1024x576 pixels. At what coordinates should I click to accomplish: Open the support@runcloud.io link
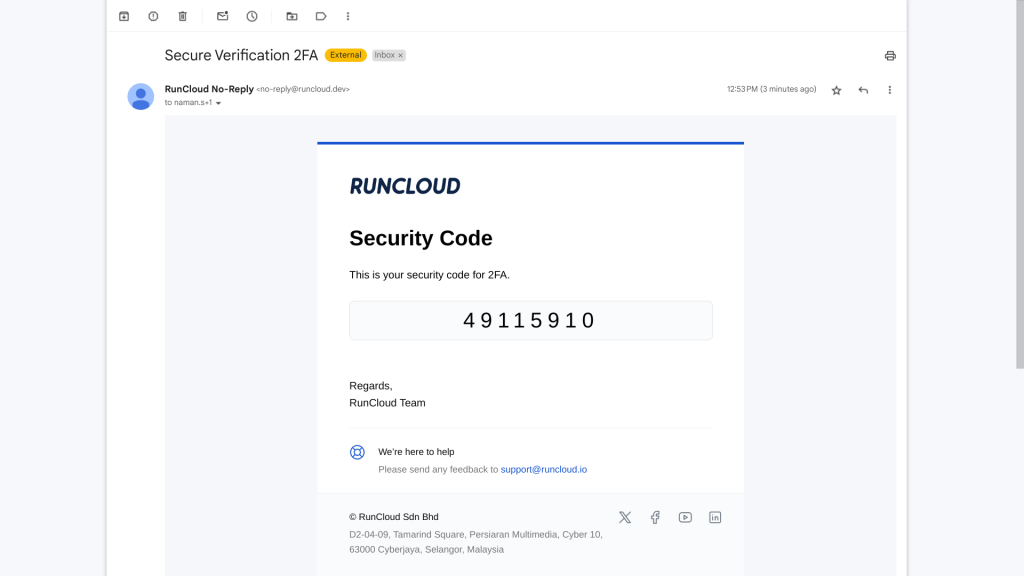click(543, 470)
